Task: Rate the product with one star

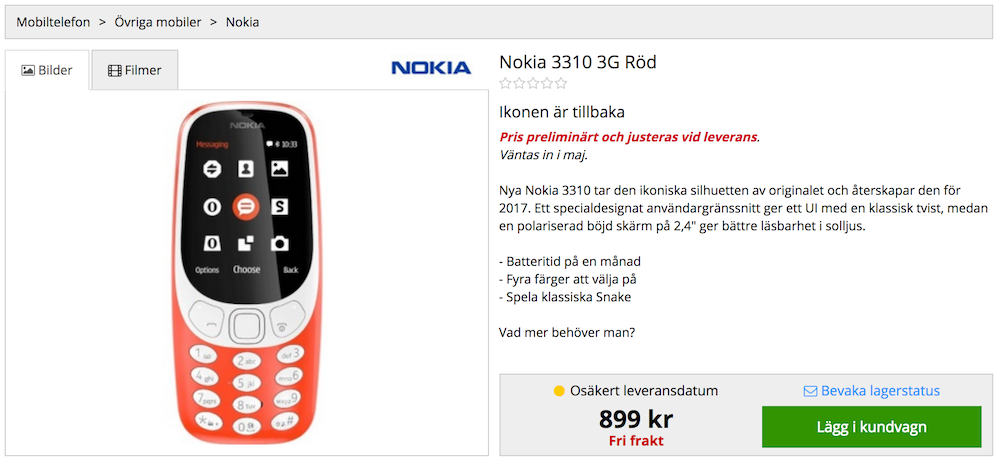Action: coord(505,84)
